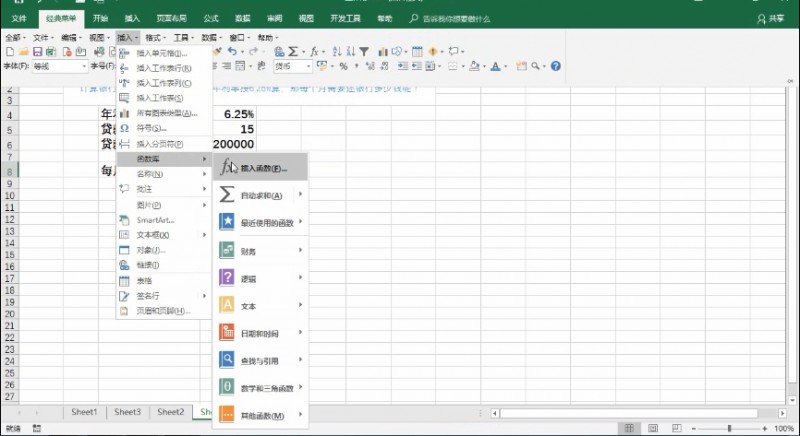This screenshot has width=800, height=436.
Task: Click the Decrease Decimal icon
Action: pyautogui.click(x=384, y=66)
